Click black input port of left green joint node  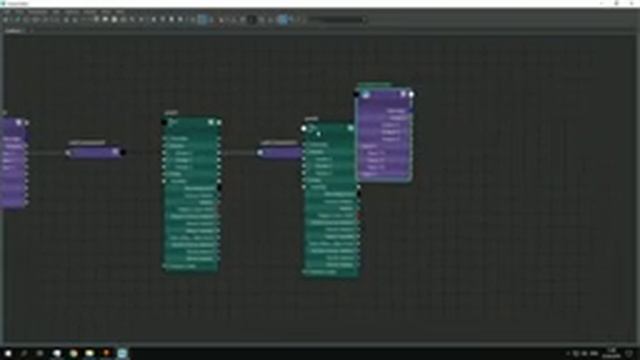pyautogui.click(x=164, y=122)
